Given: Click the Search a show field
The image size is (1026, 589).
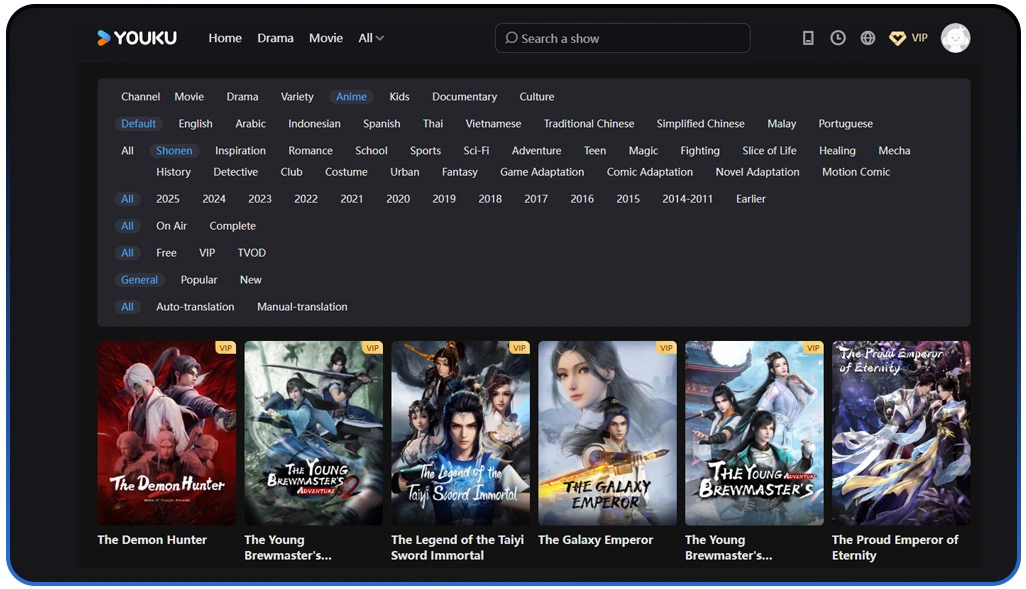Looking at the screenshot, I should point(622,38).
